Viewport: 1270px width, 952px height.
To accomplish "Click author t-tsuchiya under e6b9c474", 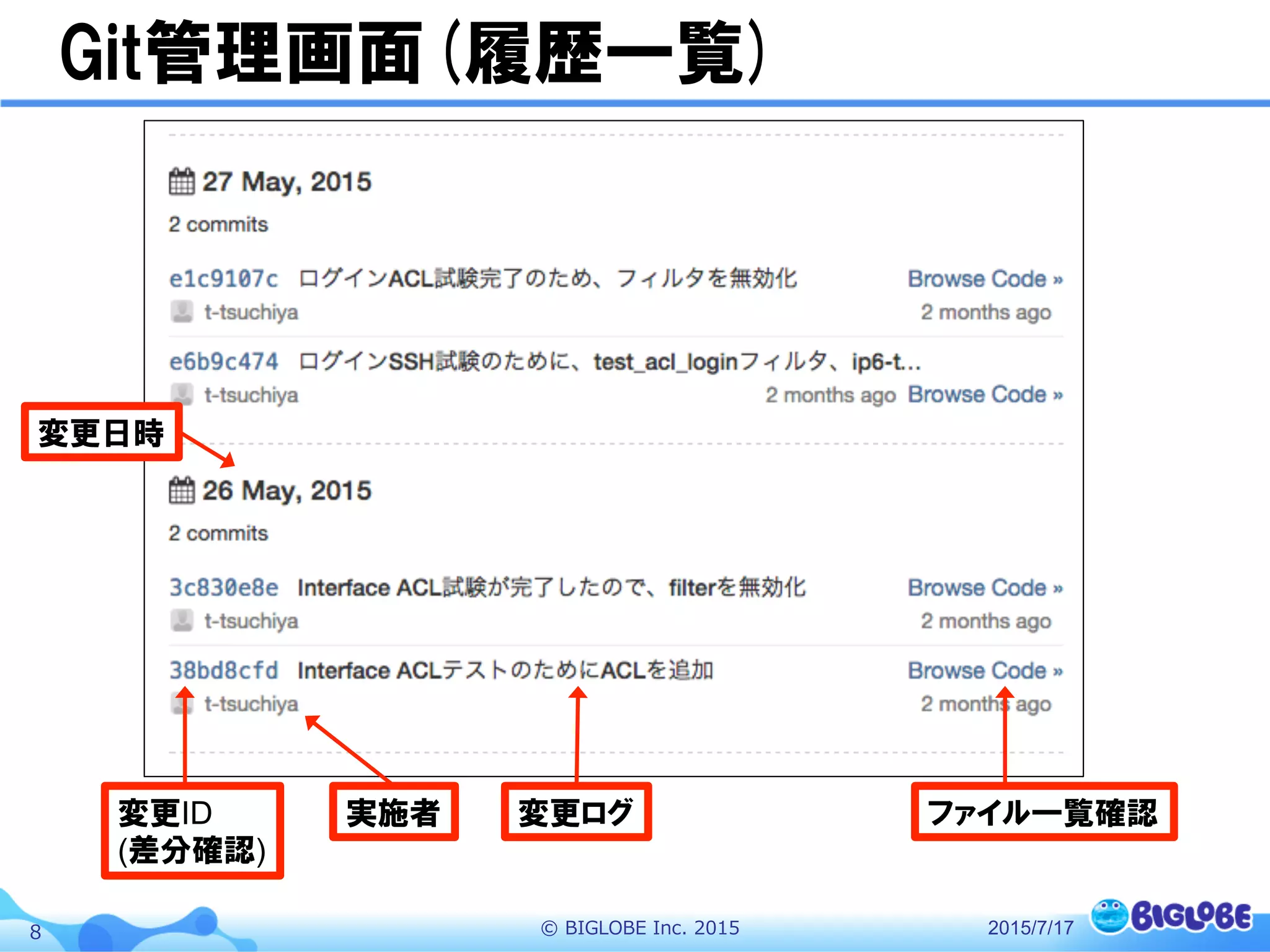I will [x=251, y=395].
